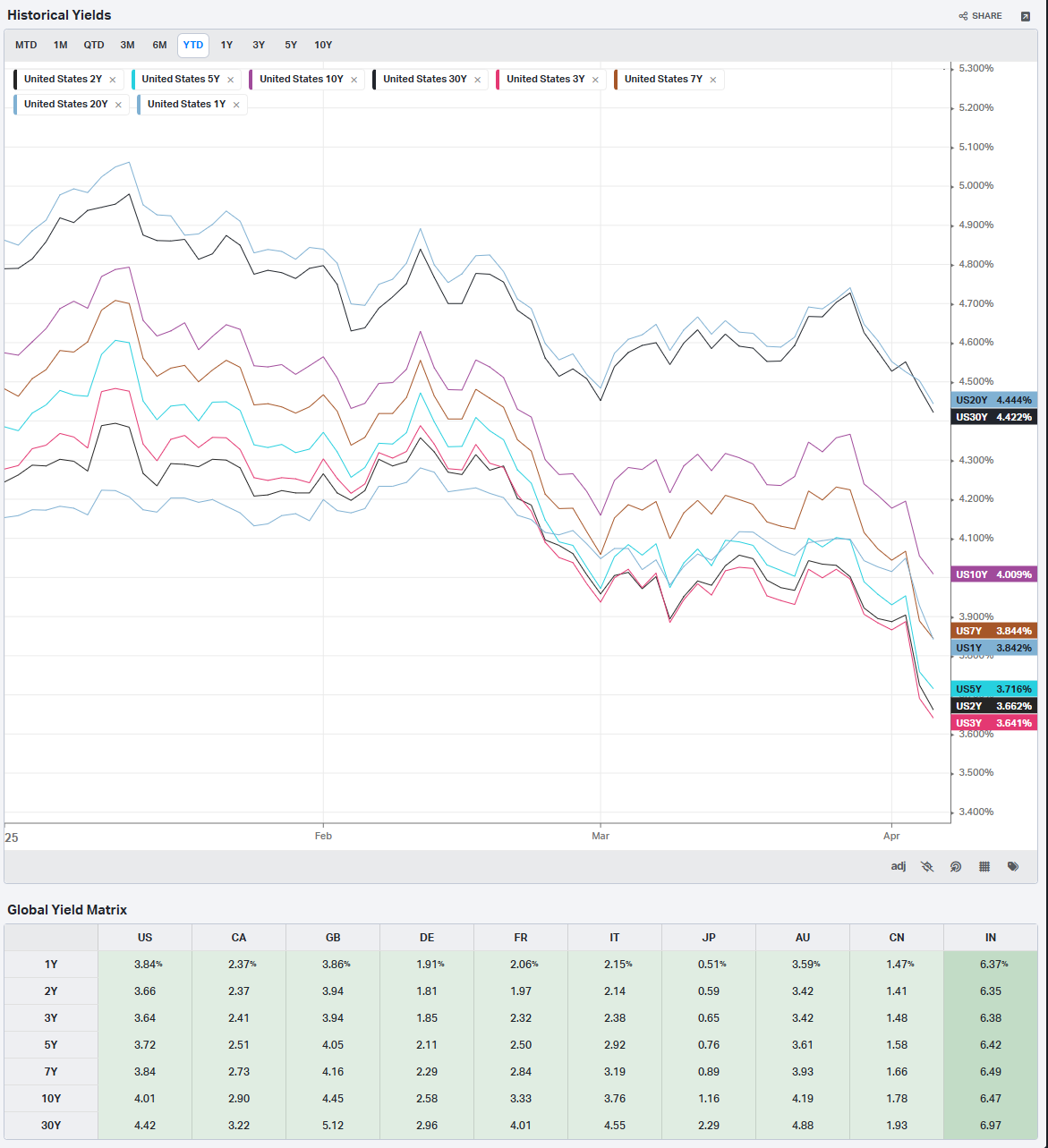The width and height of the screenshot is (1048, 1148).
Task: Click the United States 30Y legend label
Action: pos(425,79)
